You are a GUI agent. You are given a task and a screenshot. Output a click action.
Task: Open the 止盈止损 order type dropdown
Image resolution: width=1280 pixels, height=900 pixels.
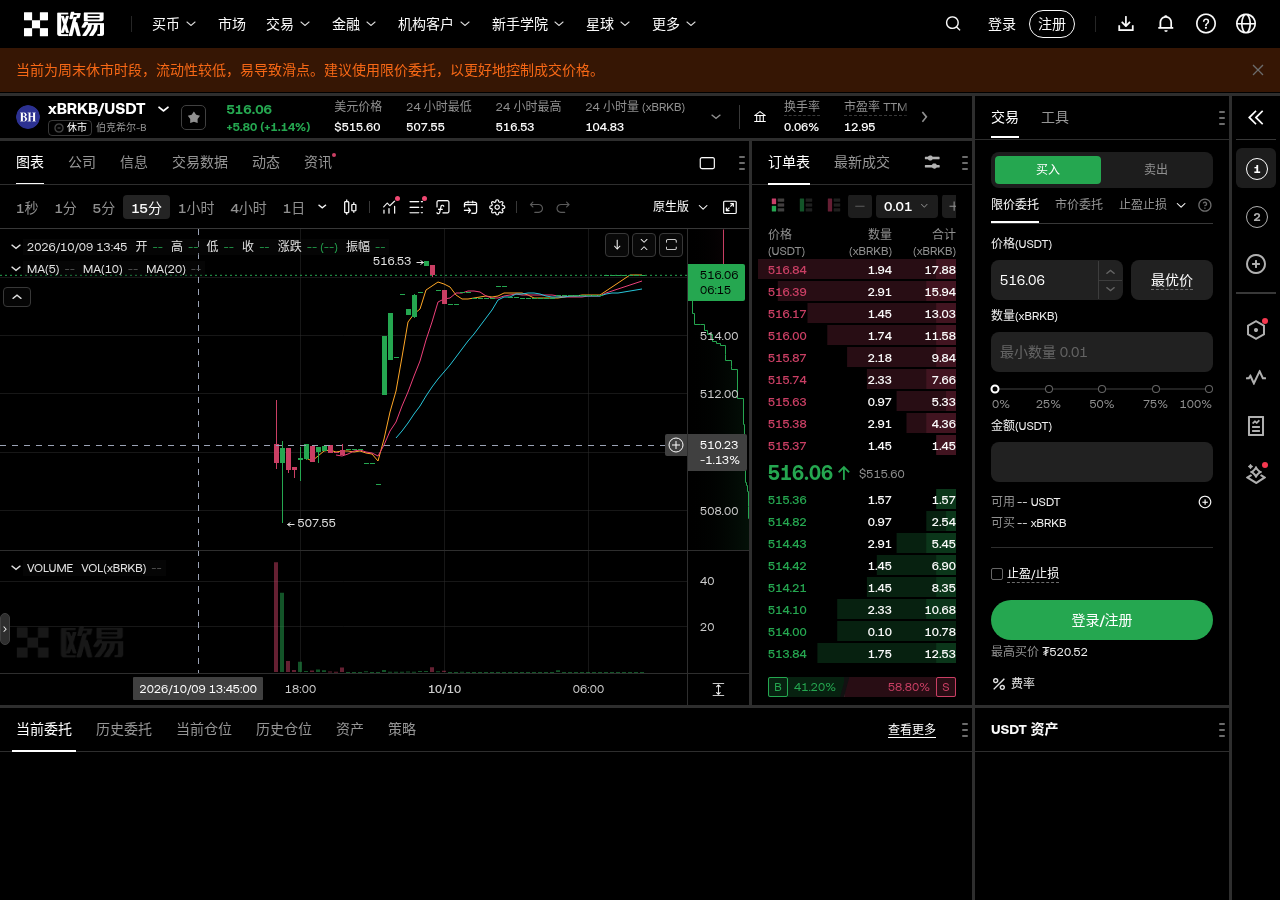coord(1152,204)
